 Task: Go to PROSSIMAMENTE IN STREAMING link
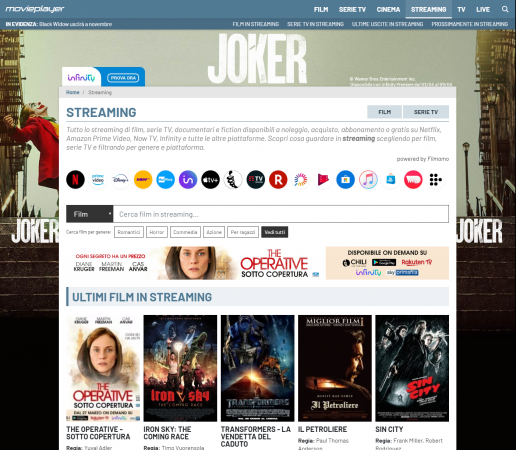470,24
